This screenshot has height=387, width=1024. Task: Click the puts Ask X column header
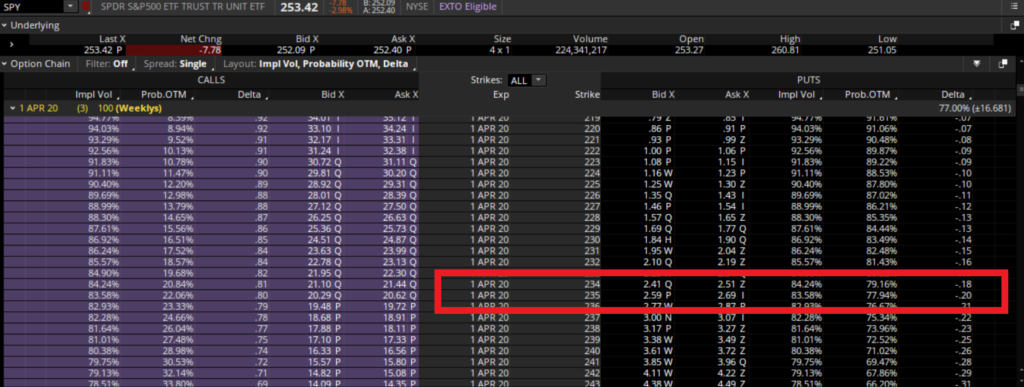click(736, 95)
